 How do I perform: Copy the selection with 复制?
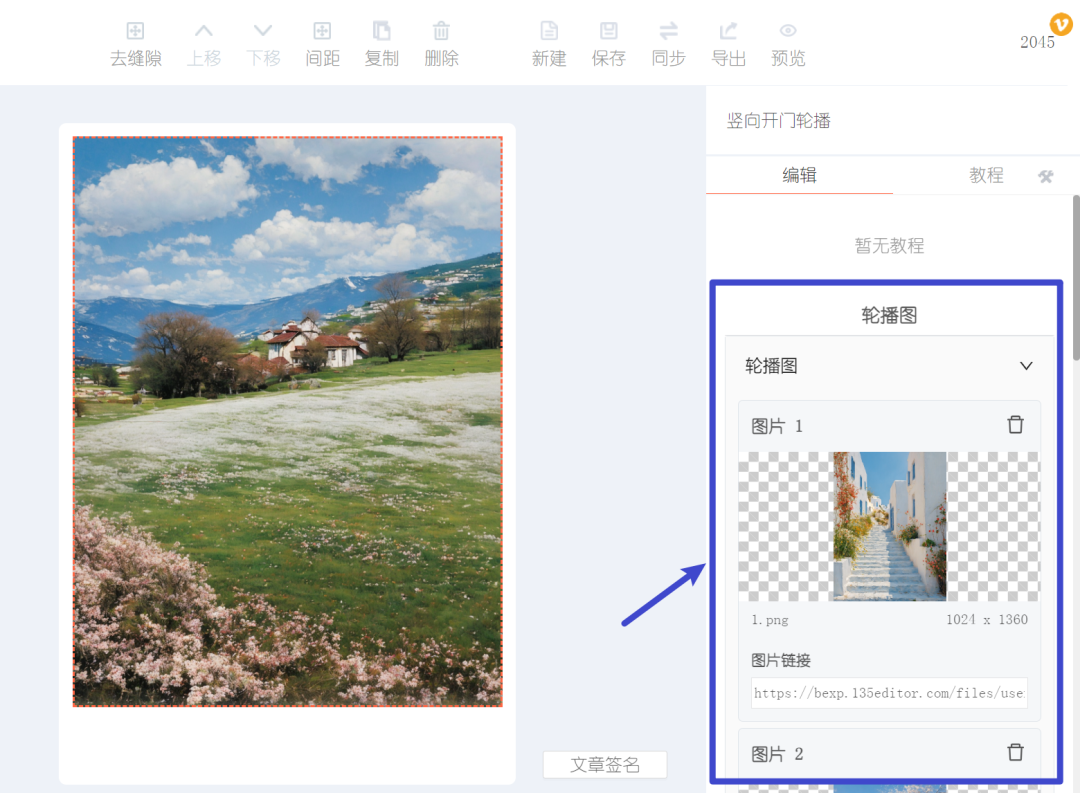pos(382,45)
